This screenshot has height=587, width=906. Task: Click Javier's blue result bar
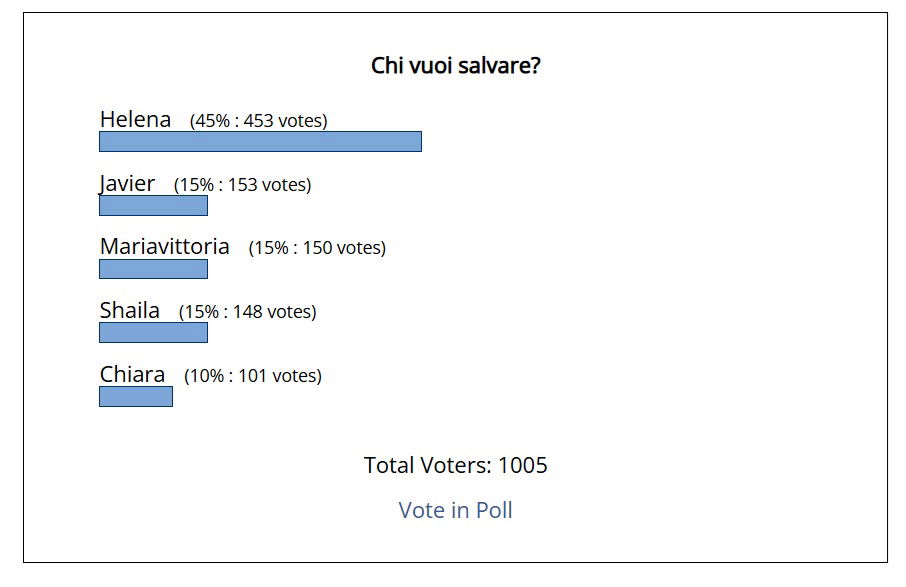(153, 206)
